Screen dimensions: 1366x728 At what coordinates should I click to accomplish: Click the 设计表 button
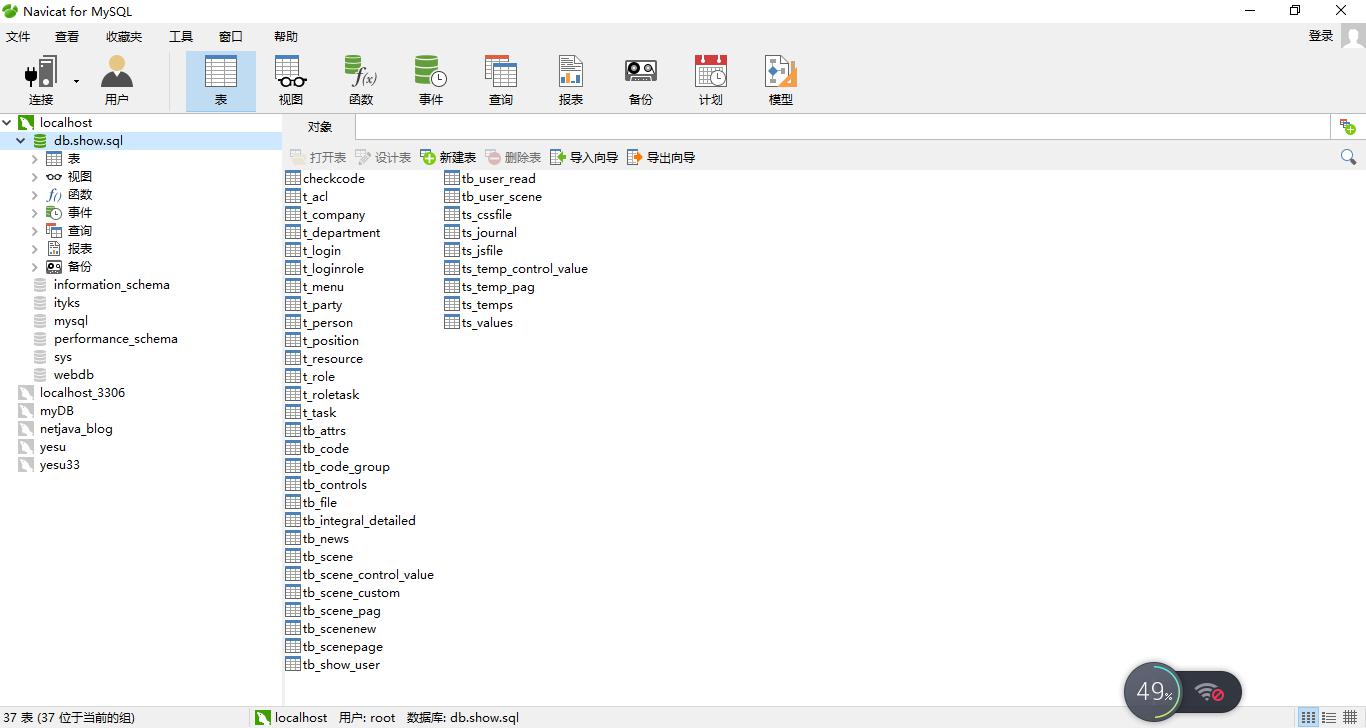pyautogui.click(x=383, y=158)
